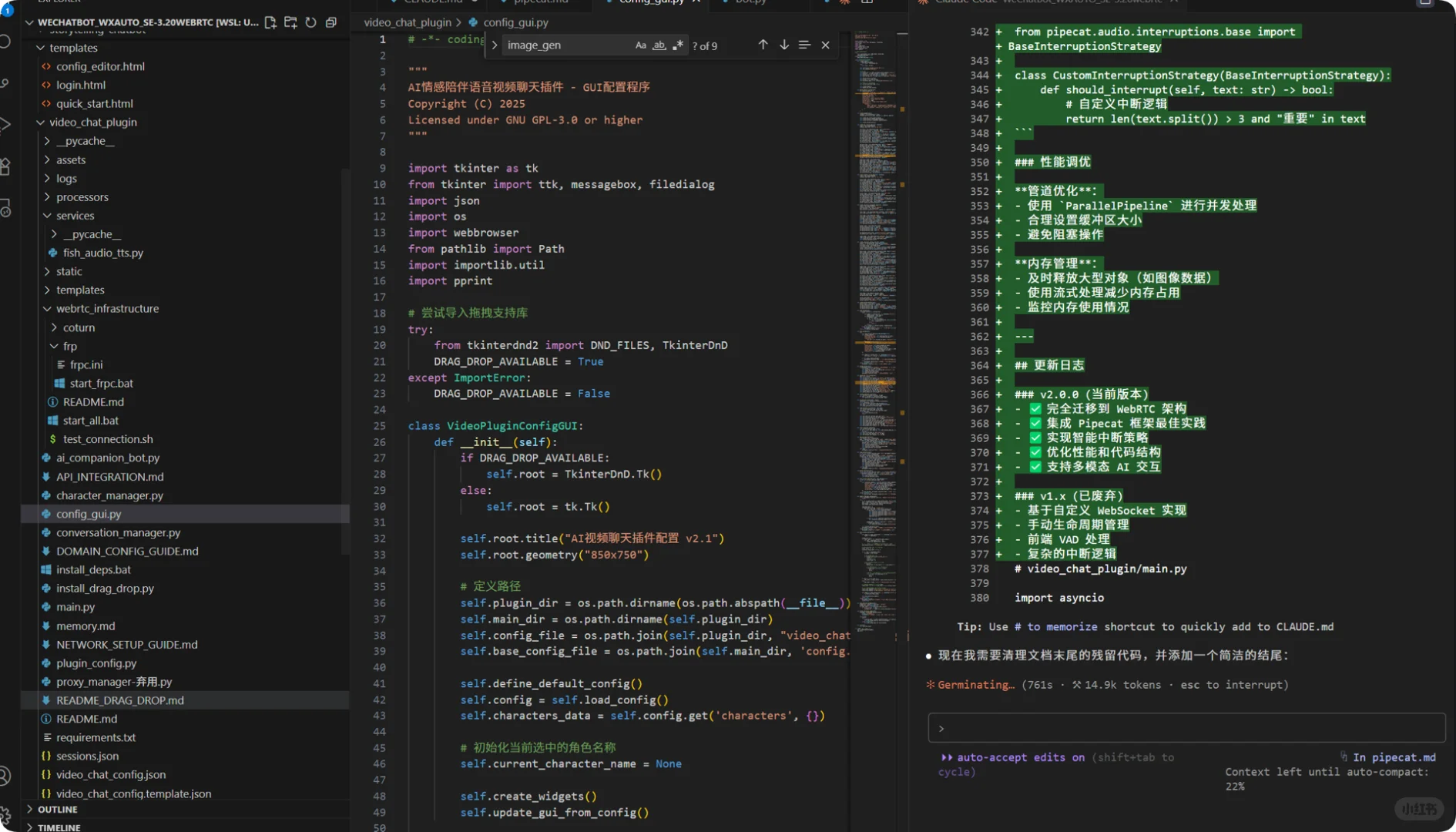The image size is (1456, 832).
Task: Collapse the frp folder
Action: click(54, 346)
